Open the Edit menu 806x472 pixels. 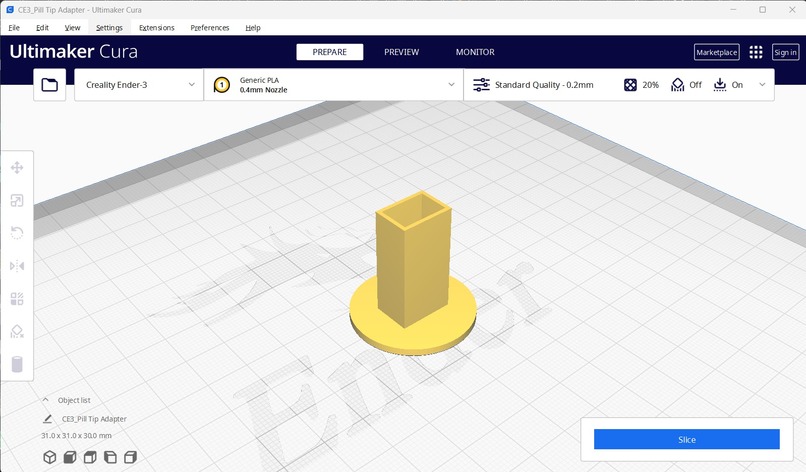[42, 28]
